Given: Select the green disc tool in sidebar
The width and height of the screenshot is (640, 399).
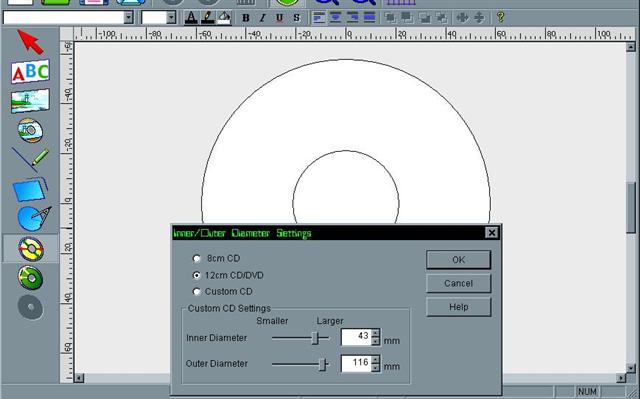Looking at the screenshot, I should tap(31, 277).
